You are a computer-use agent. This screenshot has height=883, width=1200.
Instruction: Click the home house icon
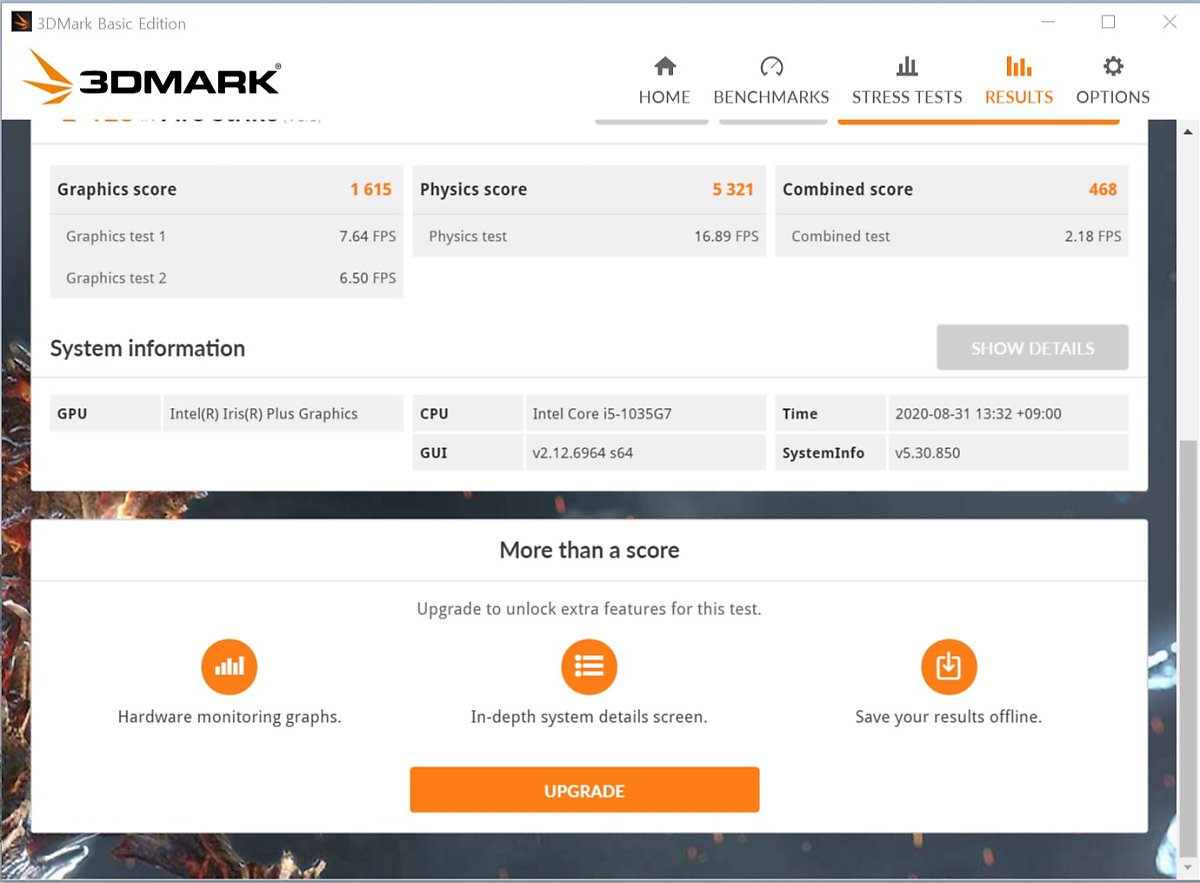pos(665,67)
